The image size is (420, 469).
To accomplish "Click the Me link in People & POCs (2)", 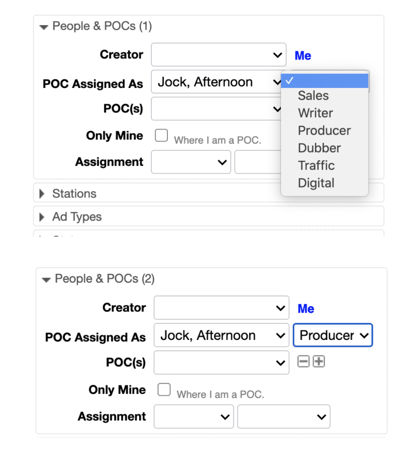I will (x=306, y=309).
